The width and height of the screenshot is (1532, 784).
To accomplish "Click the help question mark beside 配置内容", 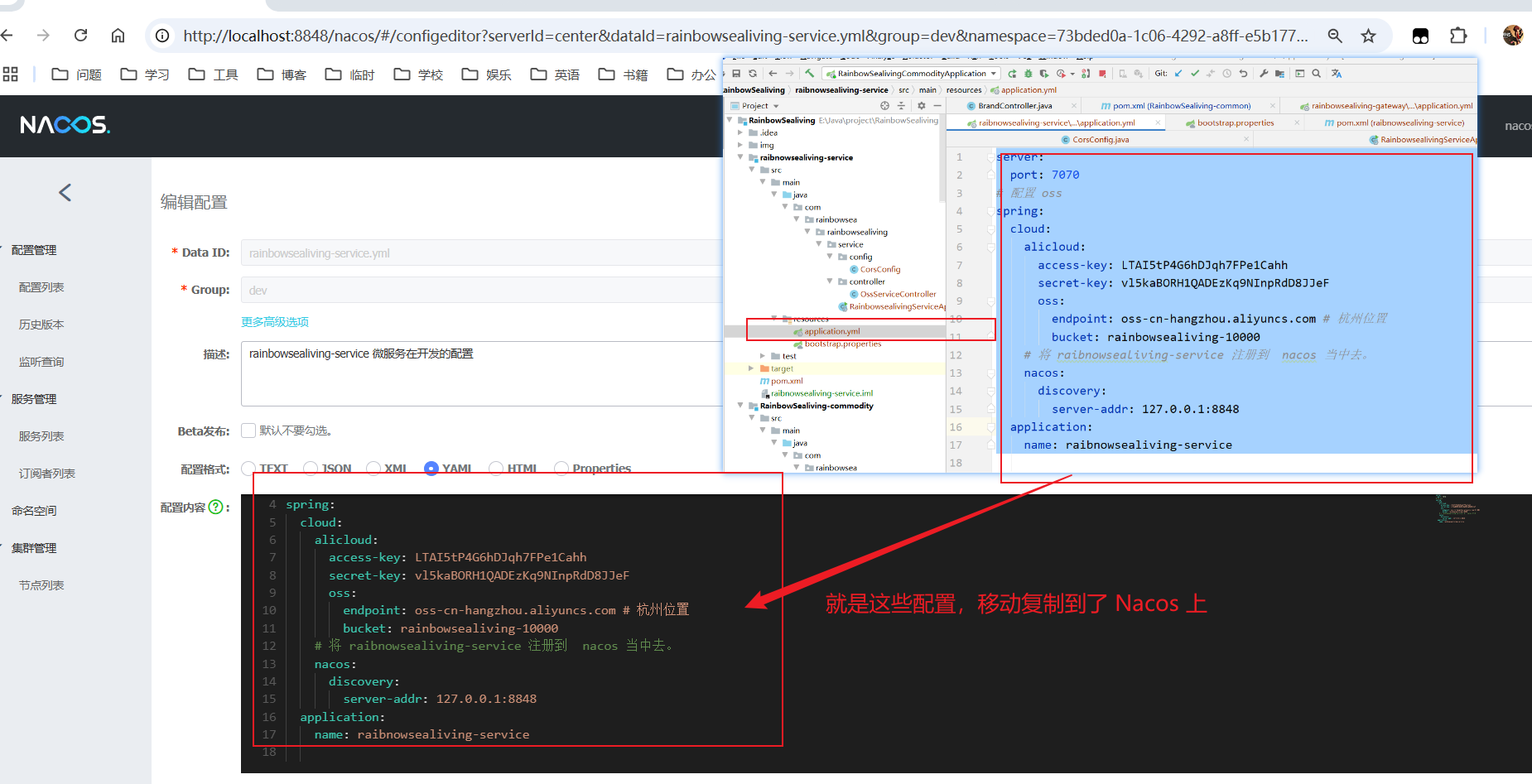I will pos(216,507).
